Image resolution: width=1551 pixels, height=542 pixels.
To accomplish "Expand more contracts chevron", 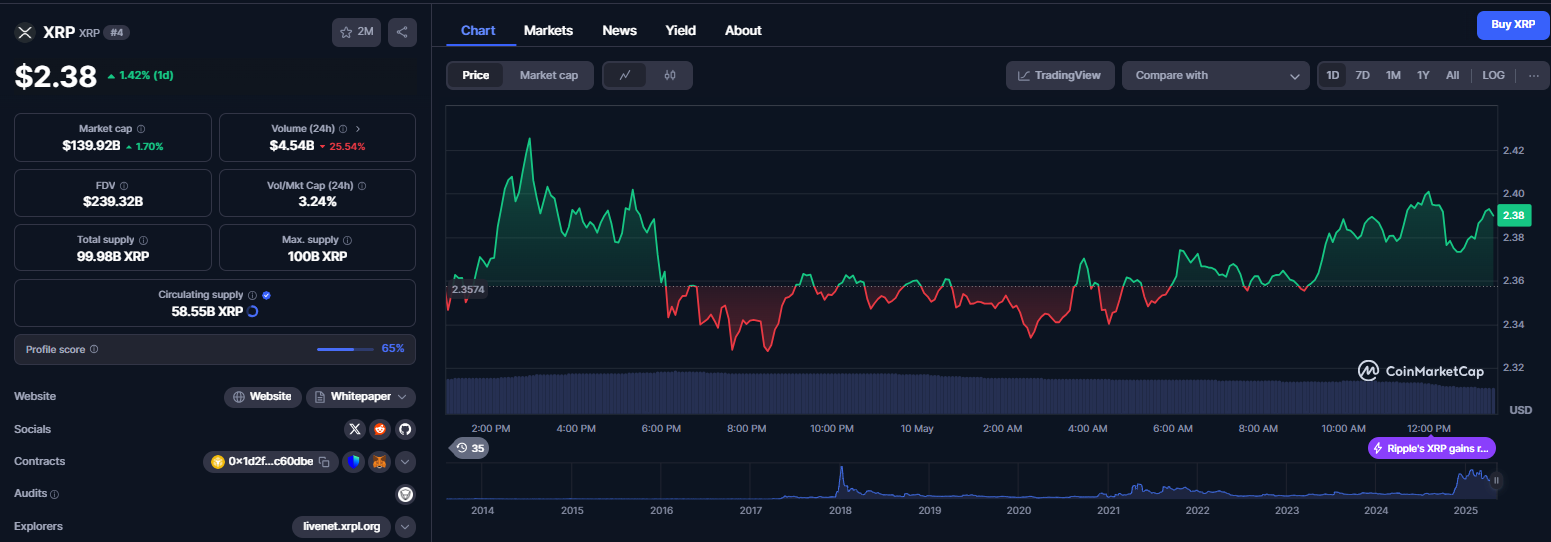I will (x=405, y=462).
